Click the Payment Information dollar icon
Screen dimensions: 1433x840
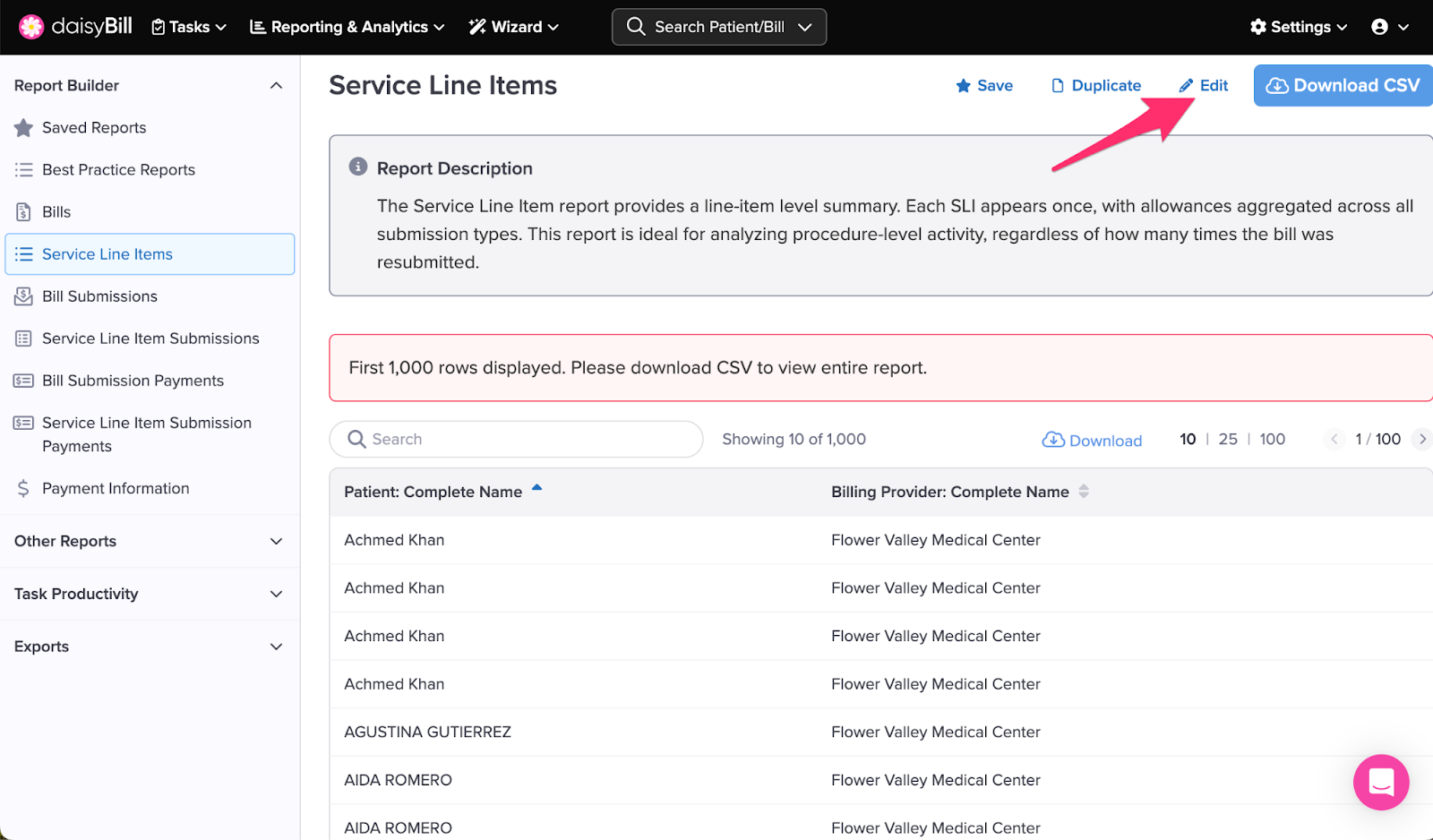pos(23,489)
